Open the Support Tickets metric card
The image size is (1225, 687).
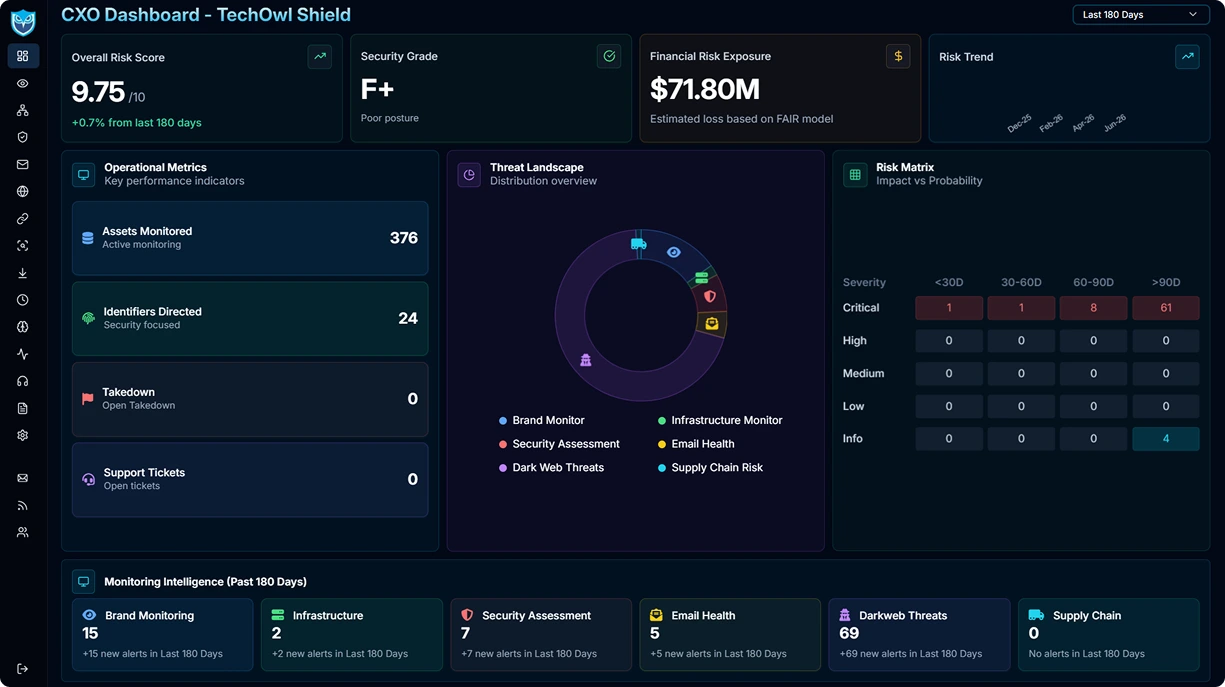click(x=250, y=480)
